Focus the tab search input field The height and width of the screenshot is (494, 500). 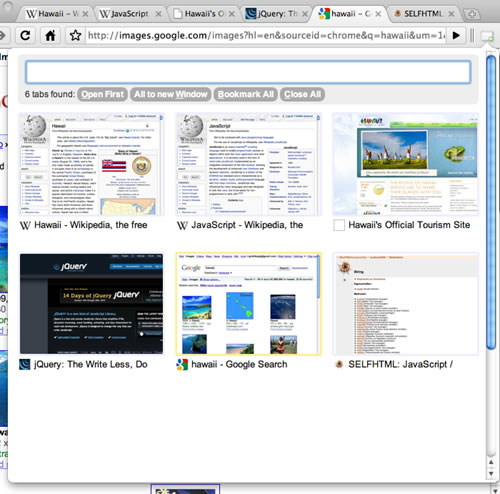point(248,72)
